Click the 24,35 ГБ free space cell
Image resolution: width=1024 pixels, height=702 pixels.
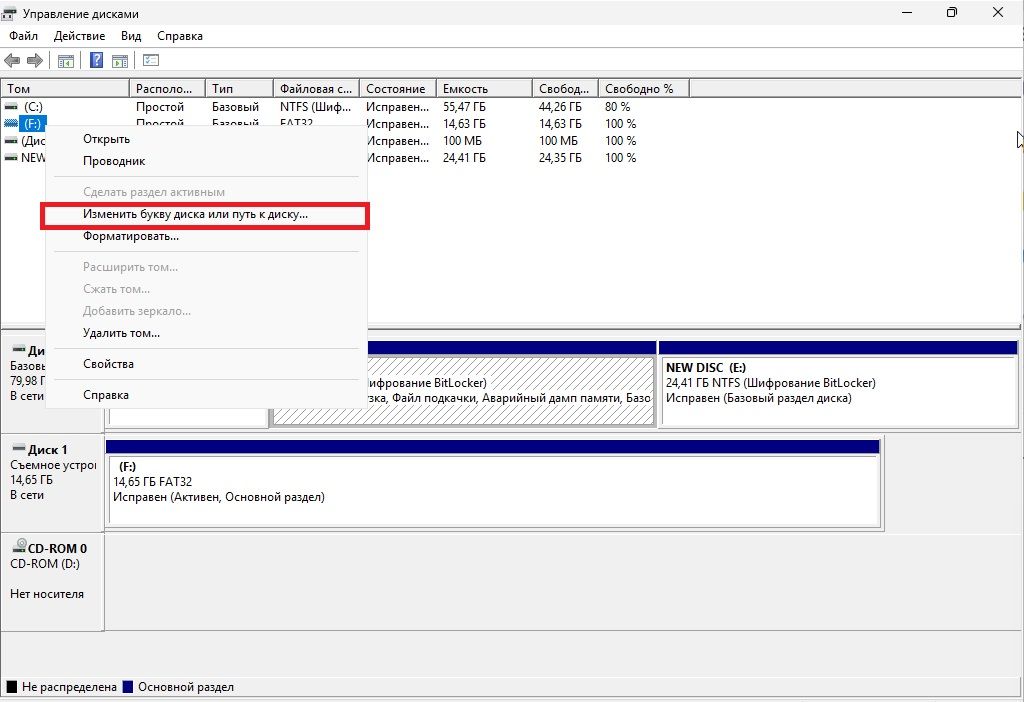(x=560, y=157)
